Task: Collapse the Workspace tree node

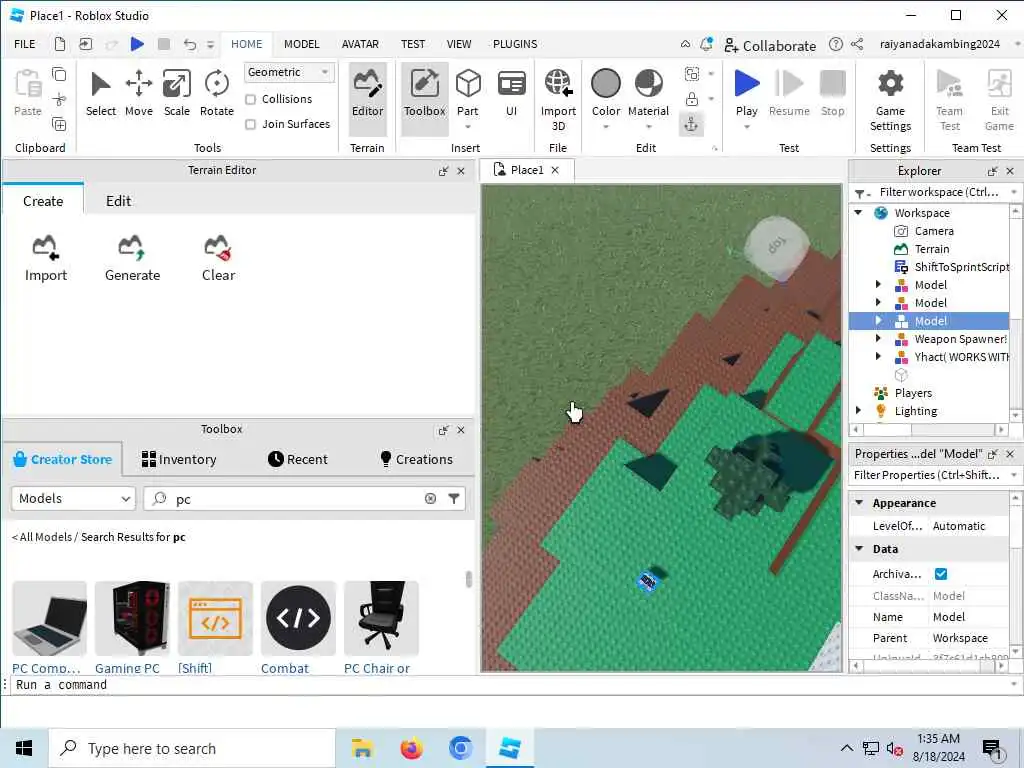Action: click(x=858, y=213)
